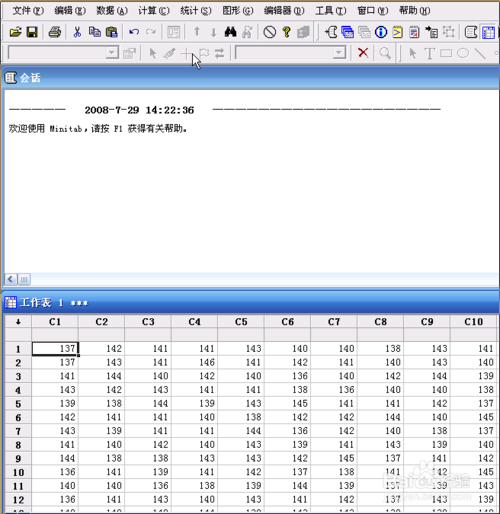Click the session window horizontal scroll thumb
Viewport: 500px width, 514px height.
point(24,279)
